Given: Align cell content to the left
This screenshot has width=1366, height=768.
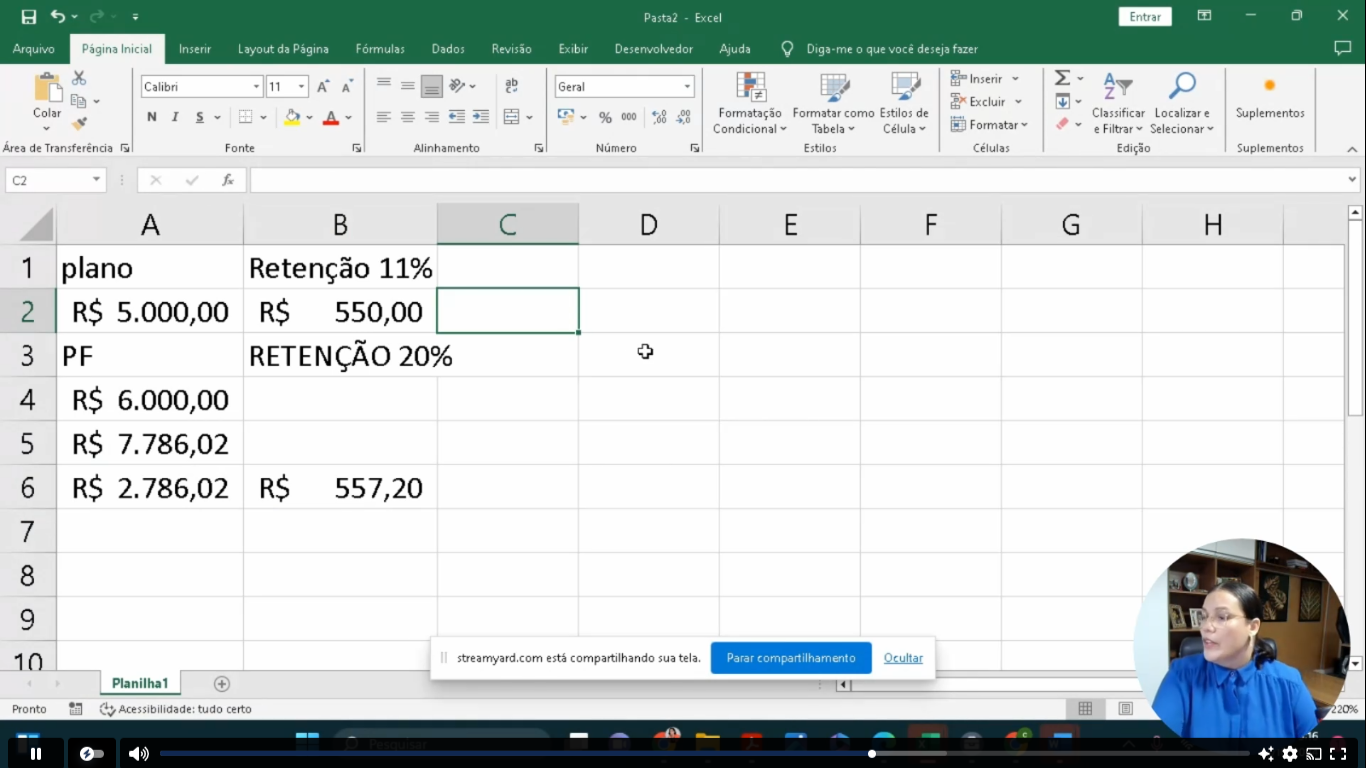Looking at the screenshot, I should [x=383, y=117].
